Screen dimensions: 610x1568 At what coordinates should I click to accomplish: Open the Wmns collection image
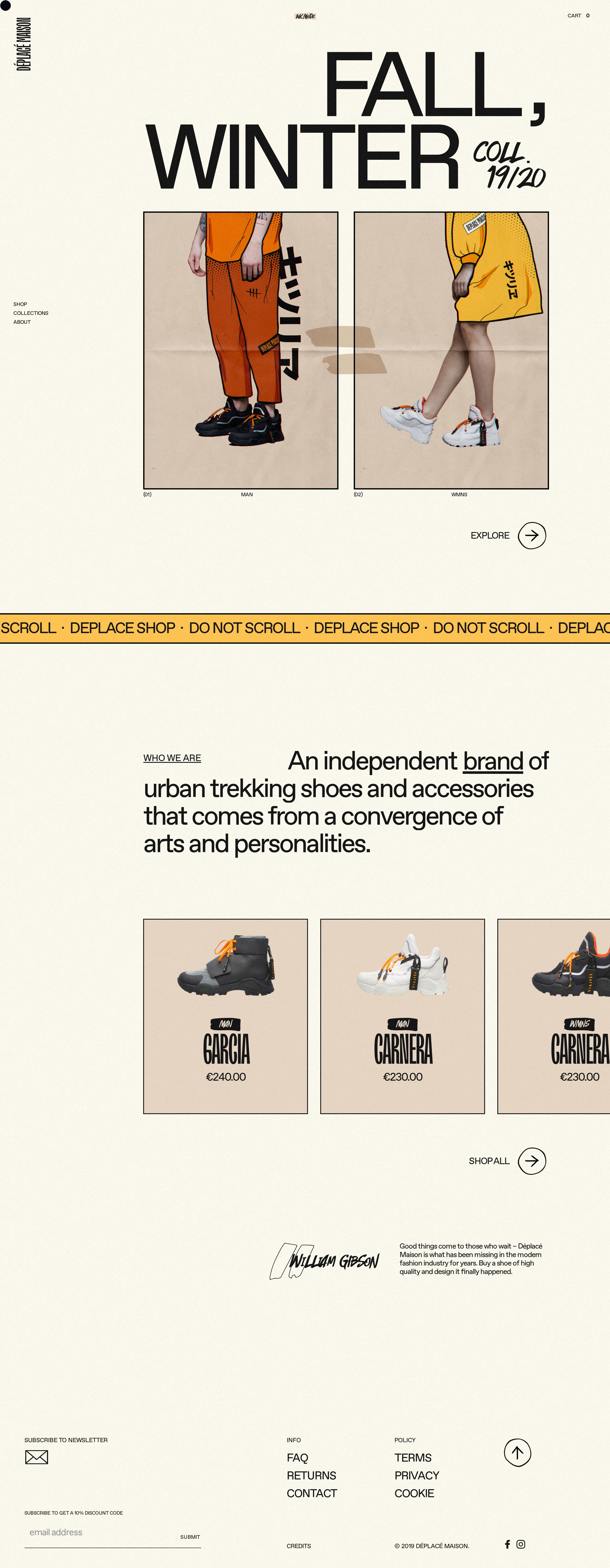(451, 350)
